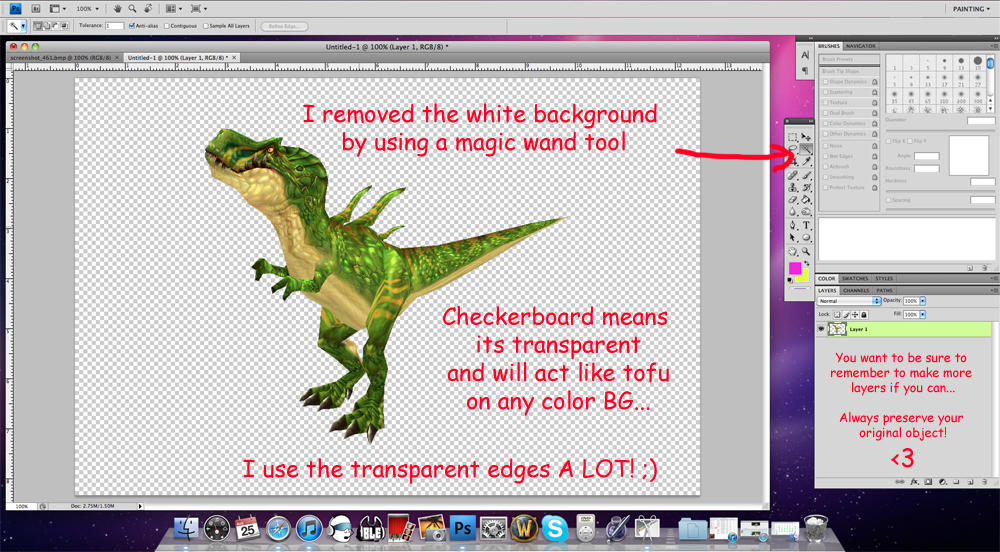1000x552 pixels.
Task: Enable Shape Dynamics checkbox
Action: 826,82
